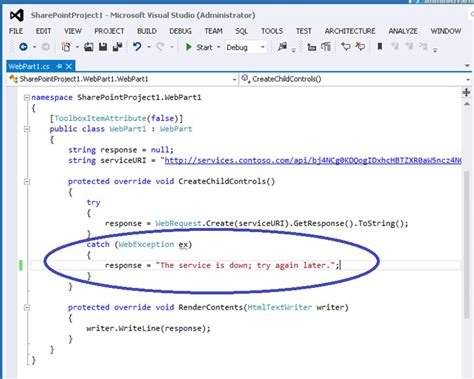474x379 pixels.
Task: Click the comment selected lines icon
Action: (346, 47)
